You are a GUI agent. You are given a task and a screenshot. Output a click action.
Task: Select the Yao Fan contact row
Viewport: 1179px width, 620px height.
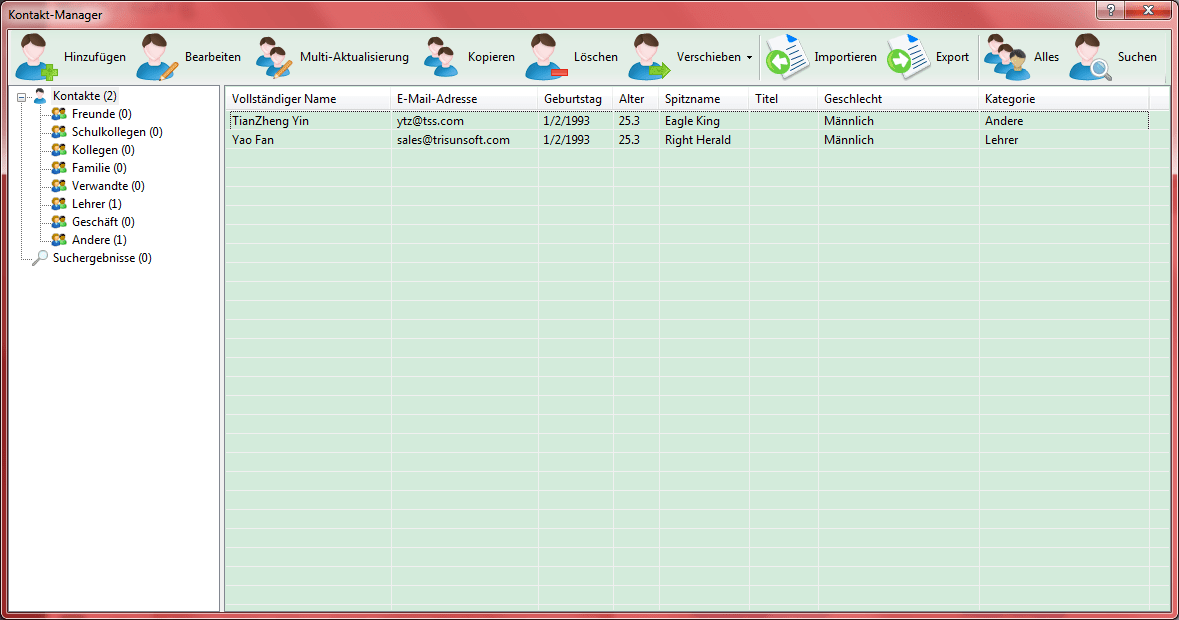click(688, 140)
